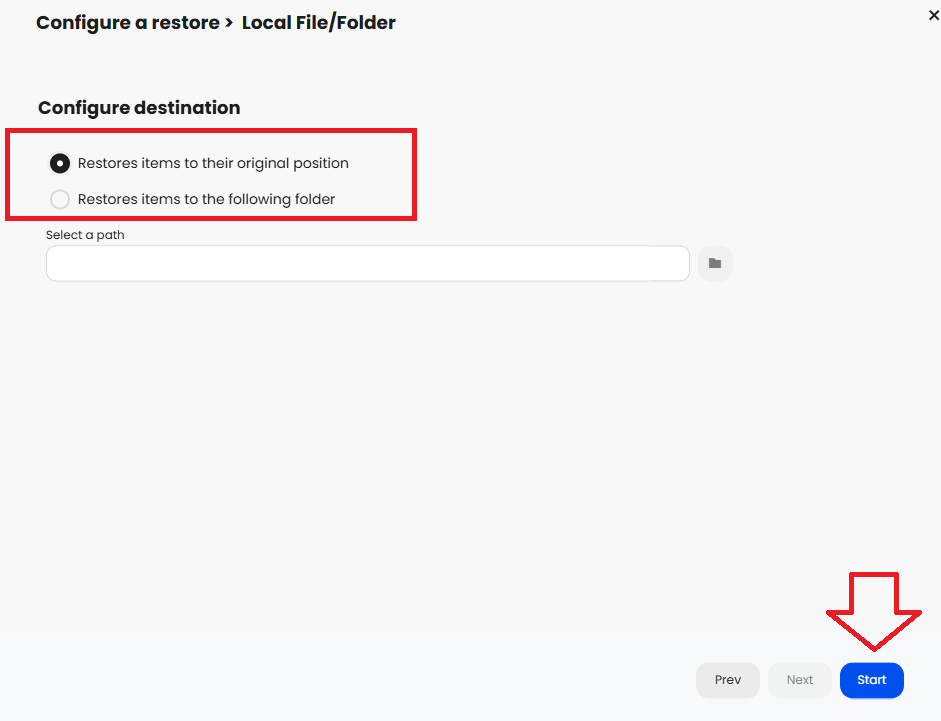
Task: Click the red arrow pointing at Start
Action: [x=873, y=610]
